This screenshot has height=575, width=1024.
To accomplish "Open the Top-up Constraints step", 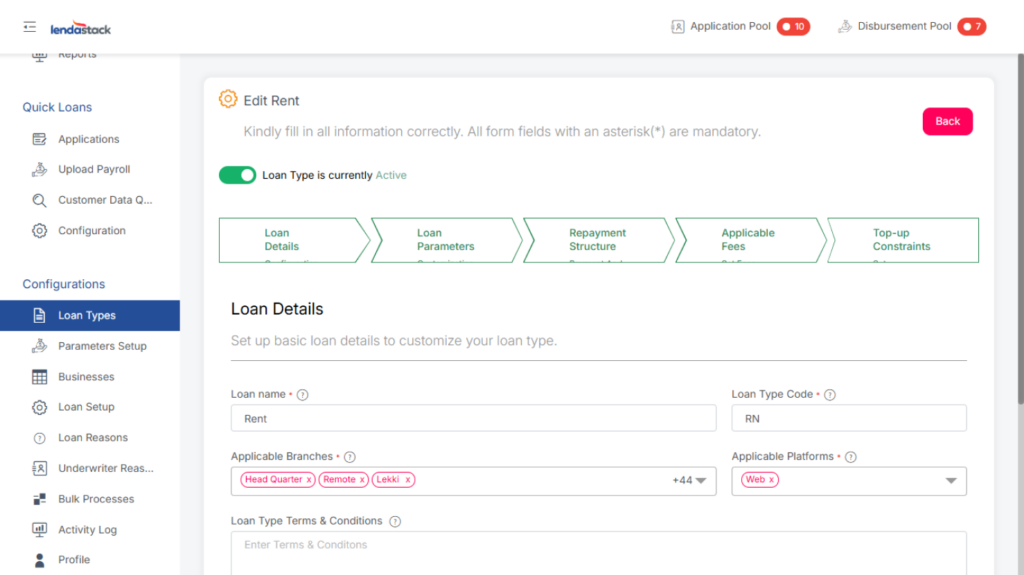I will click(901, 240).
